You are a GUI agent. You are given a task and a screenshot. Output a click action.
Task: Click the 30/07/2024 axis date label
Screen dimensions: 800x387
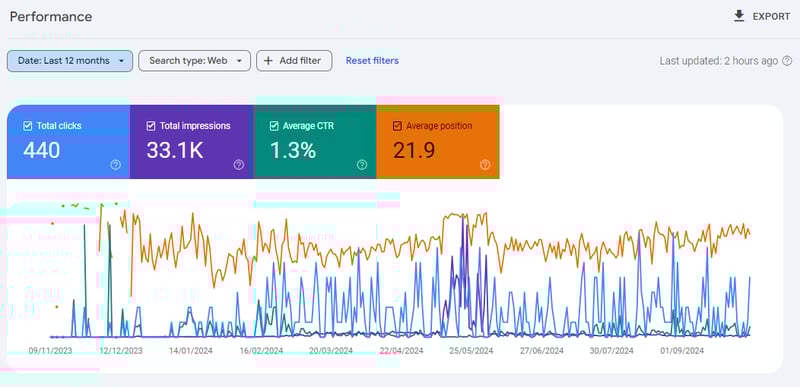tap(612, 351)
